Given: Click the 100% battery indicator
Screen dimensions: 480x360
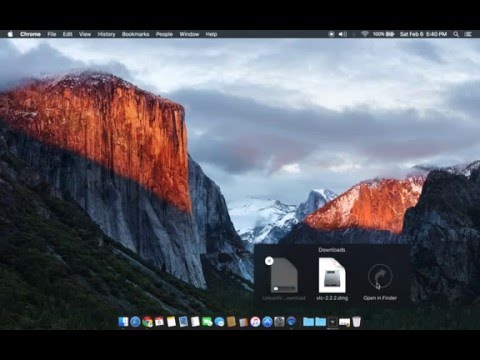Looking at the screenshot, I should click(x=383, y=34).
